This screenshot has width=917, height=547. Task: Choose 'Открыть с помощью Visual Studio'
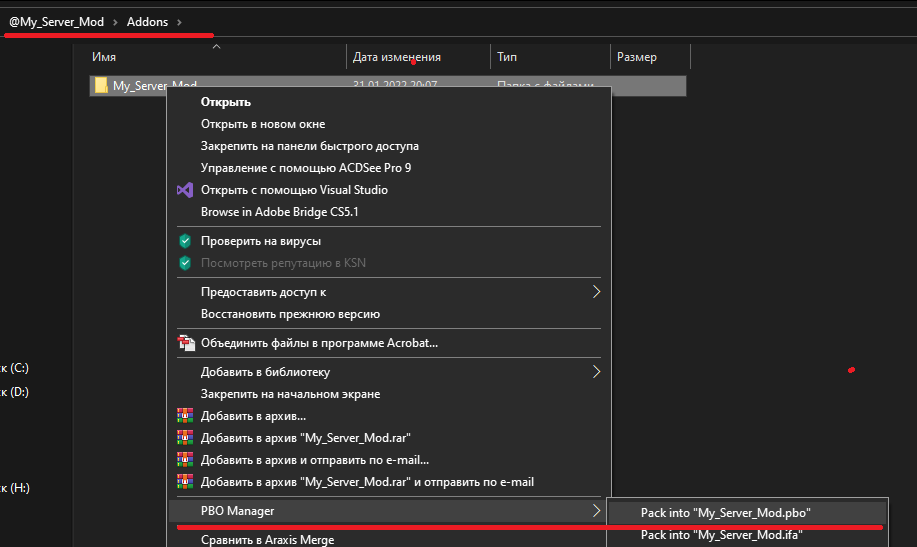tap(294, 190)
